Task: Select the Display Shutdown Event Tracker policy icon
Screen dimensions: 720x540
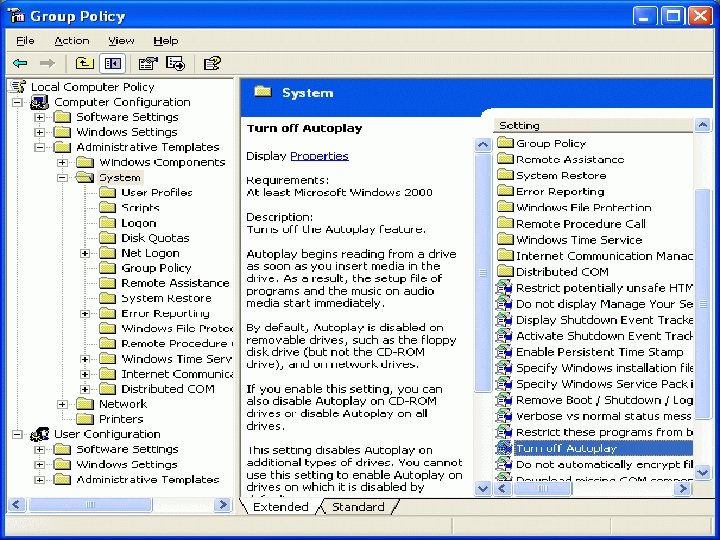Action: 504,320
